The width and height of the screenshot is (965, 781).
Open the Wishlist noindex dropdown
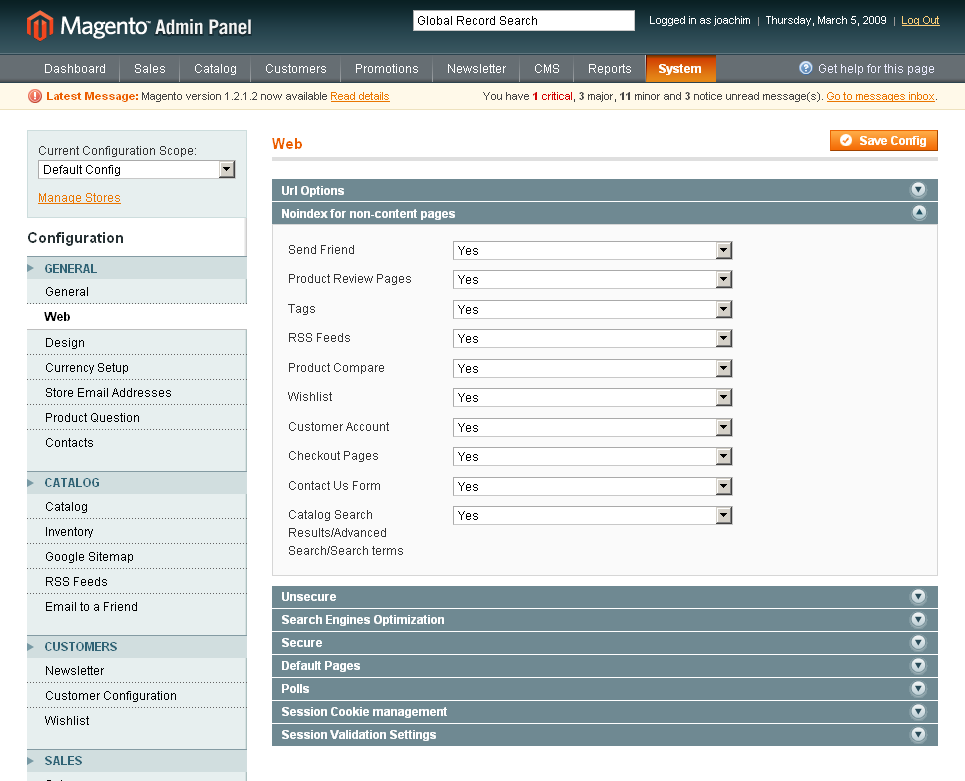click(x=593, y=398)
